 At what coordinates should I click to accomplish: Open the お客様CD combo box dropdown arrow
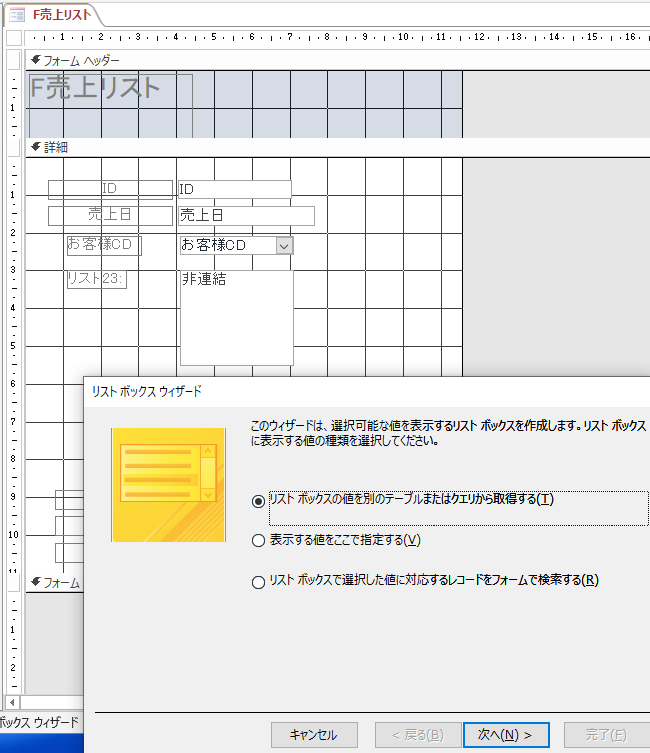284,245
